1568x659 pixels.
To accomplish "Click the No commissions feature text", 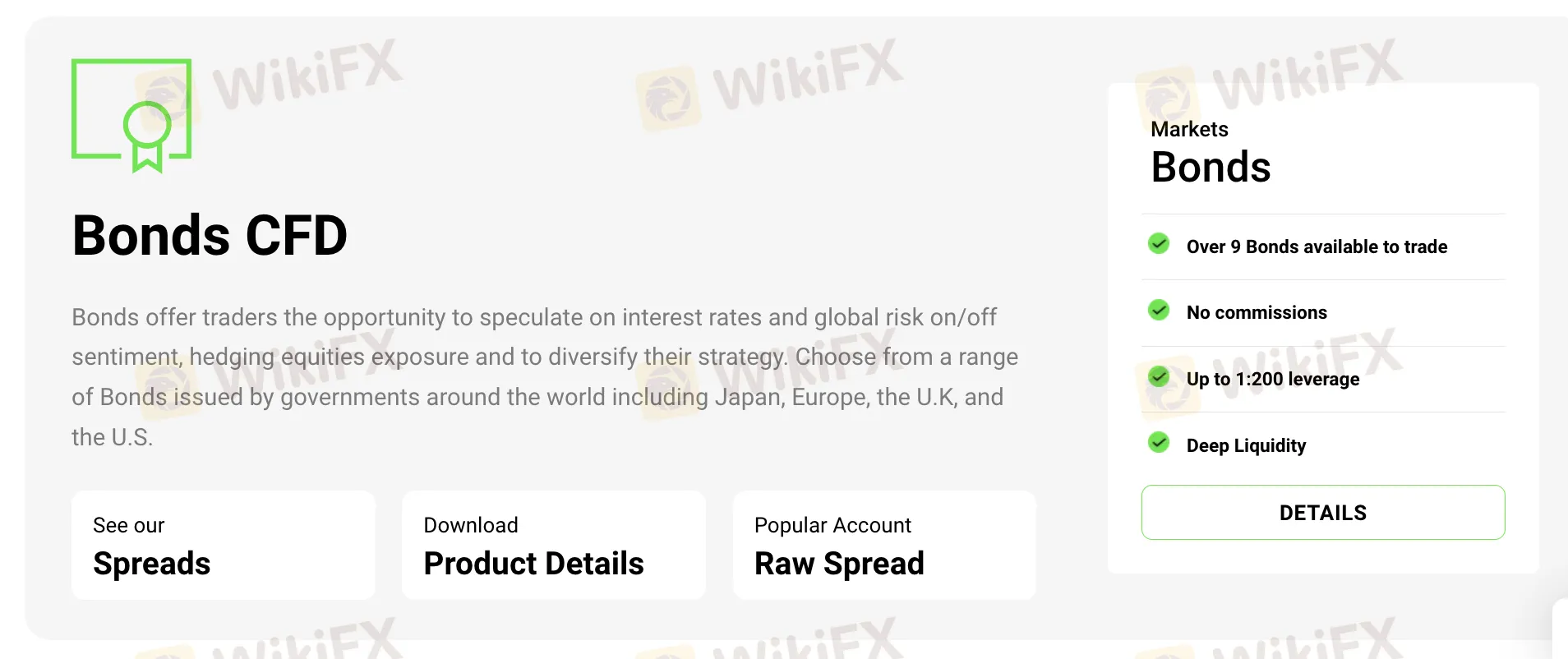I will pos(1257,312).
